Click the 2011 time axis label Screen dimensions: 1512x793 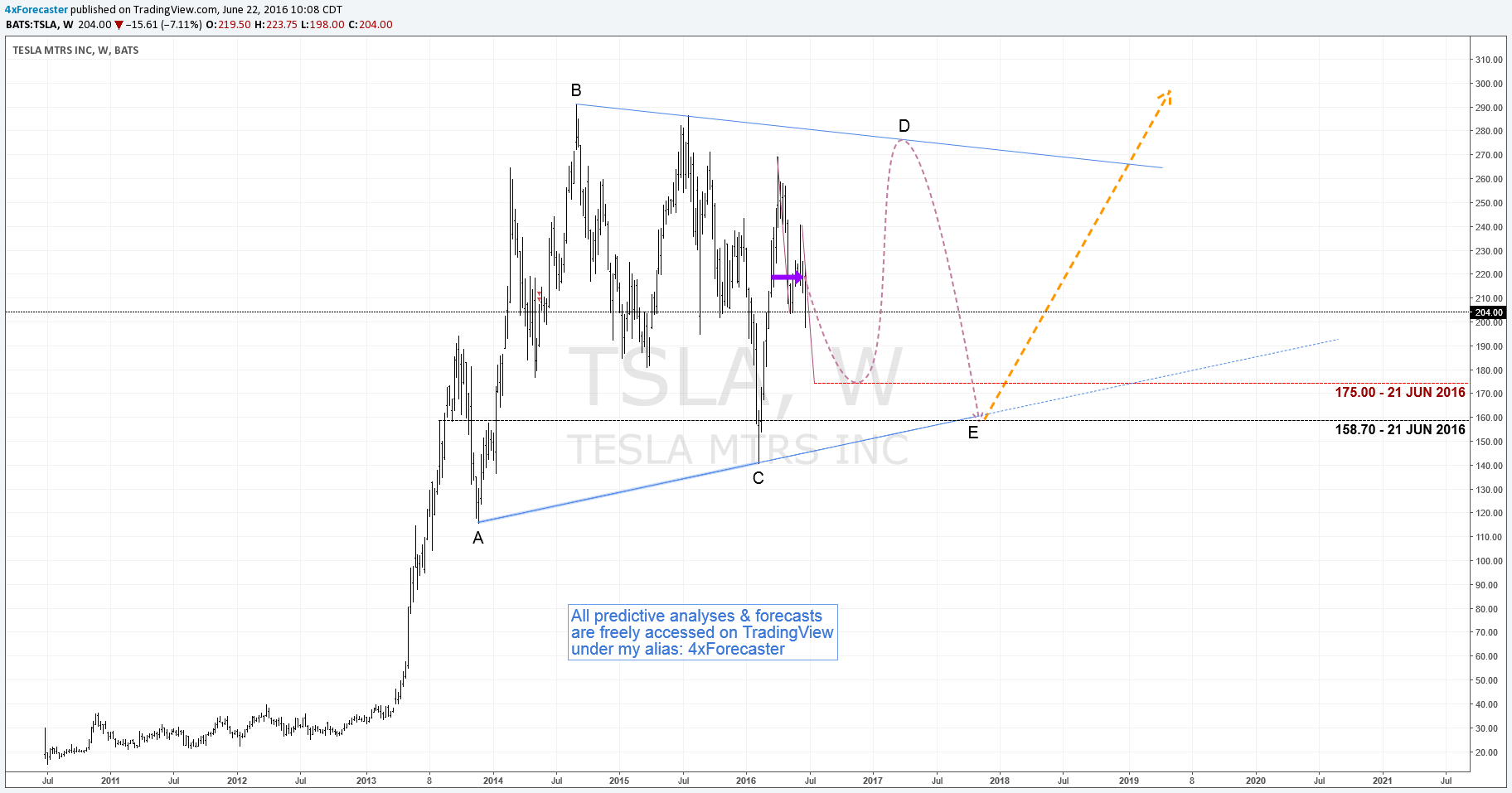point(110,781)
